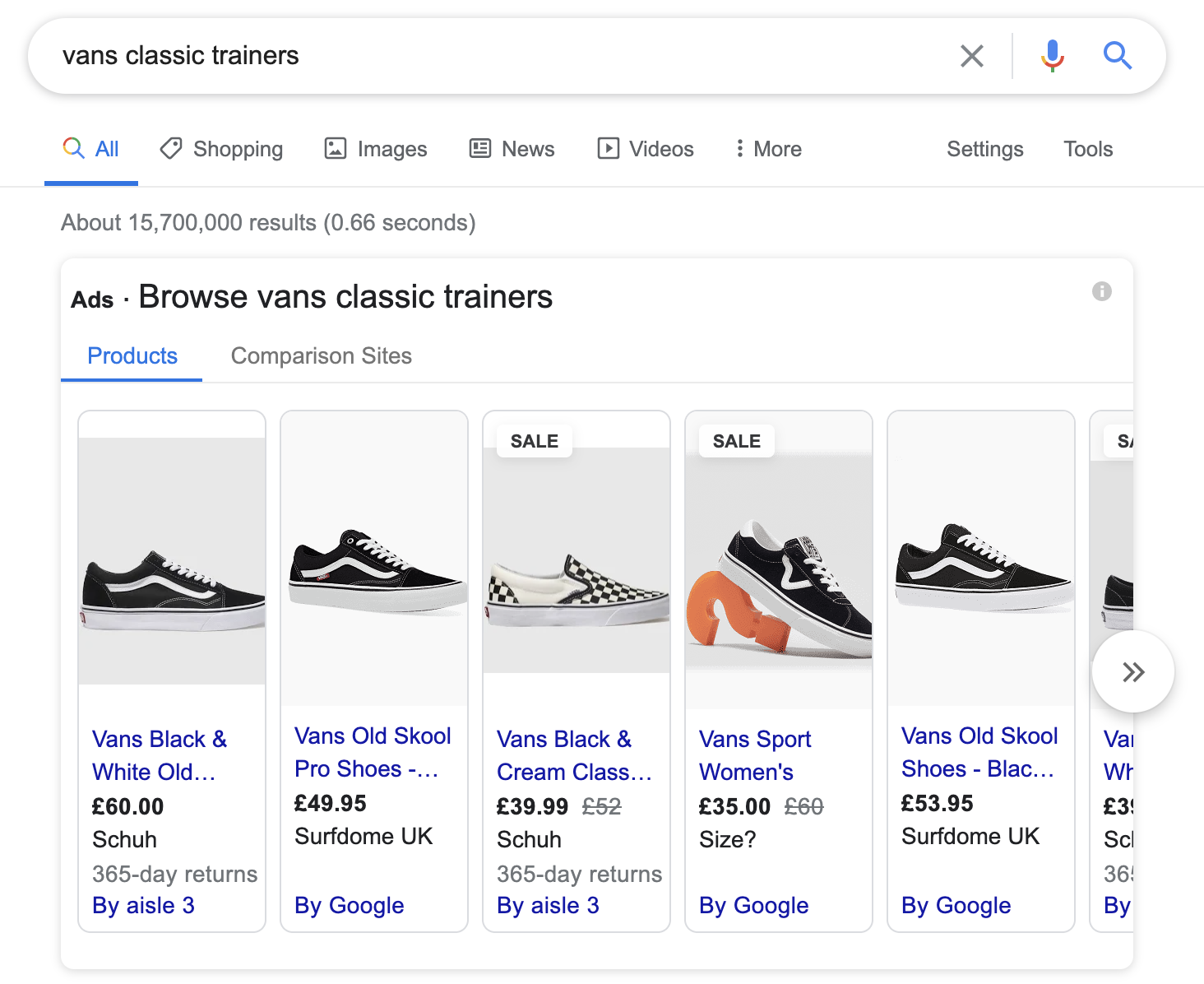
Task: Click the £35.00 sale price
Action: click(734, 806)
